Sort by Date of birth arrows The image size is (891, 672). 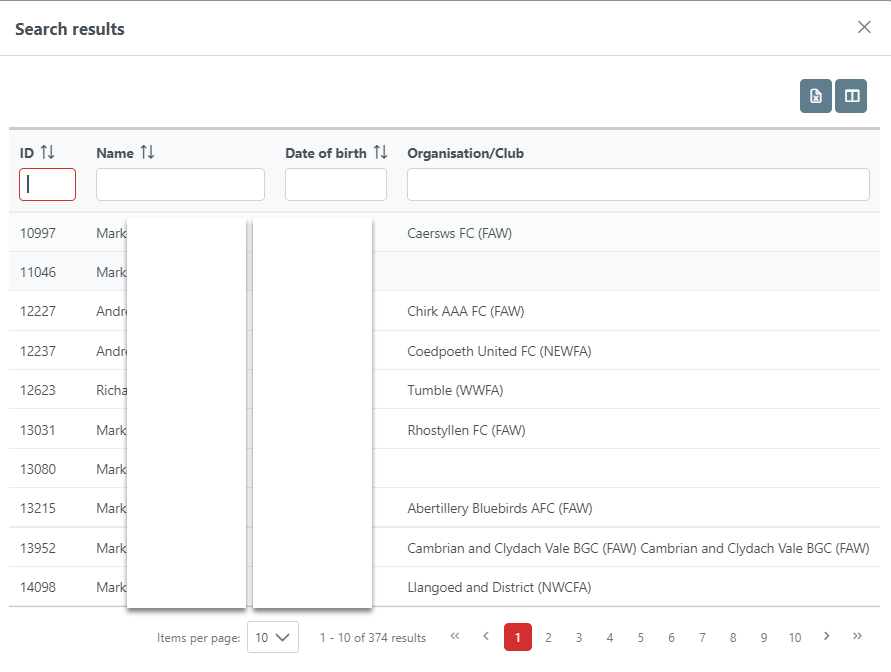[380, 153]
